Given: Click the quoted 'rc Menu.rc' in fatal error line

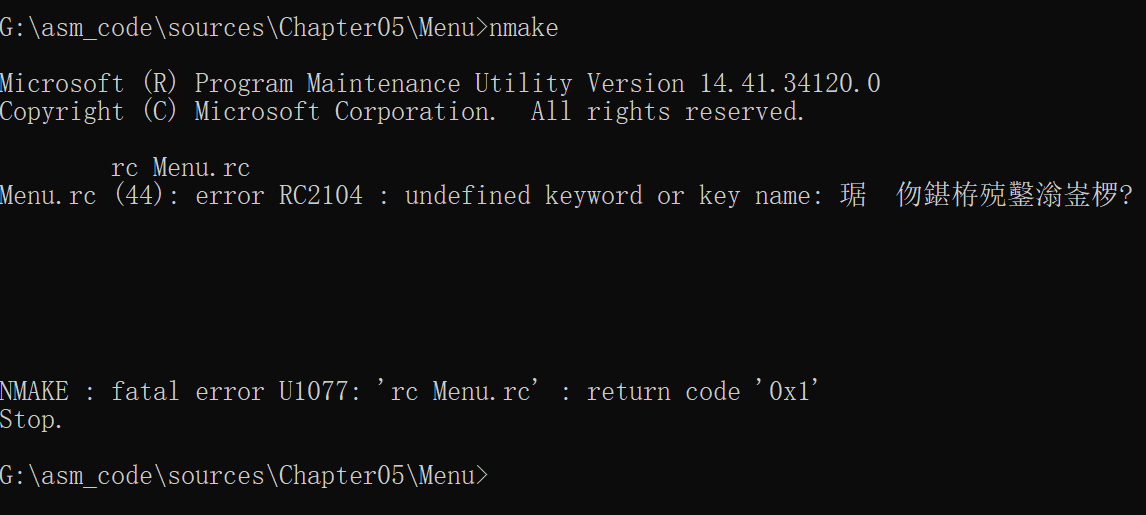Looking at the screenshot, I should click(460, 391).
